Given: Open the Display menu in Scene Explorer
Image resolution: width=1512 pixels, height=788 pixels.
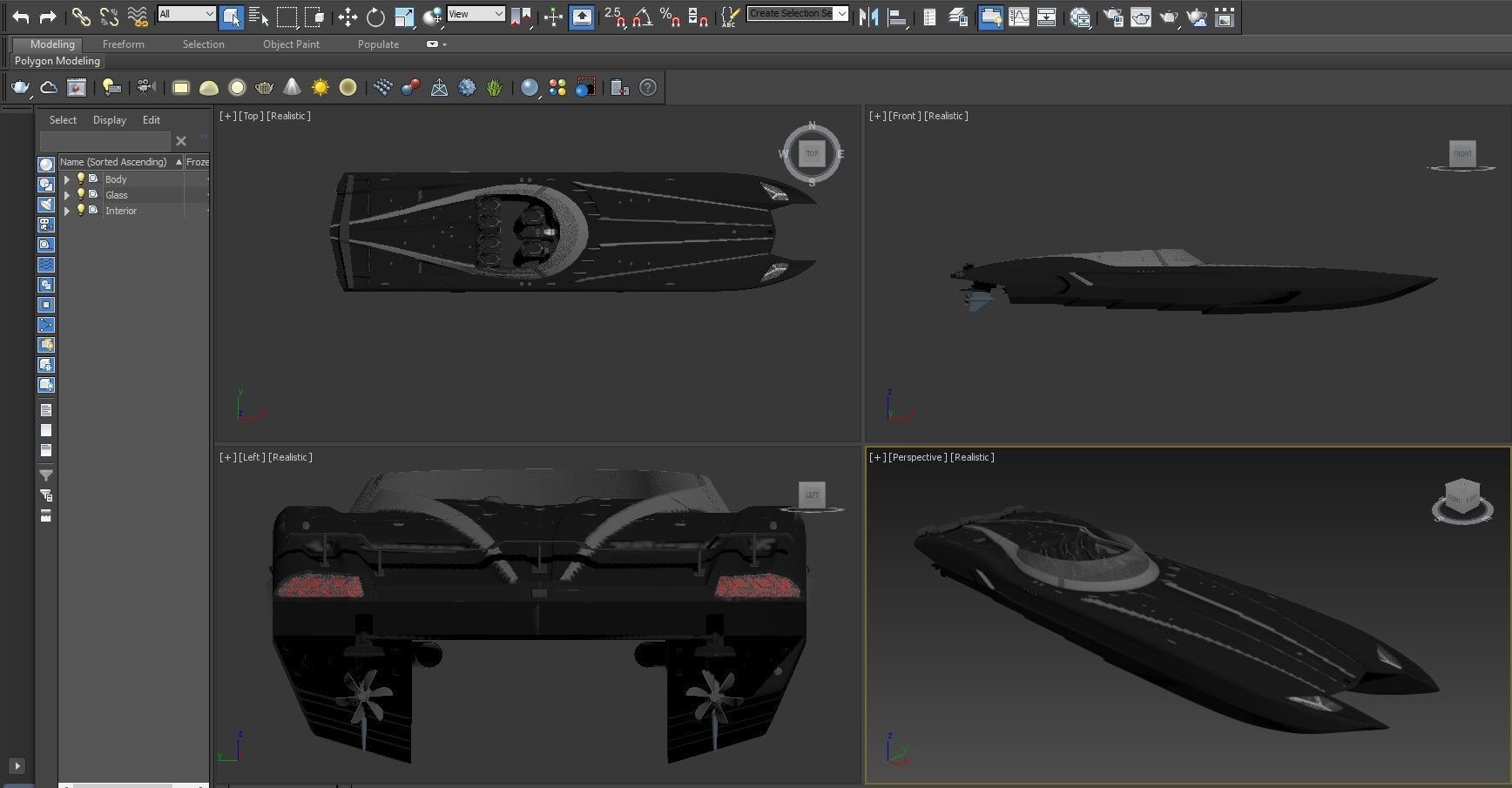Looking at the screenshot, I should coord(110,120).
